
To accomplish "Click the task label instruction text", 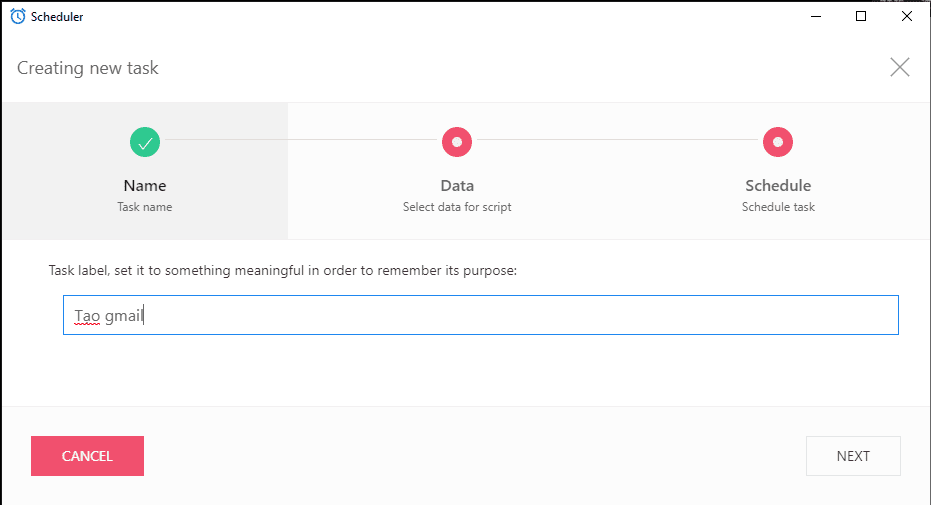I will pos(282,270).
